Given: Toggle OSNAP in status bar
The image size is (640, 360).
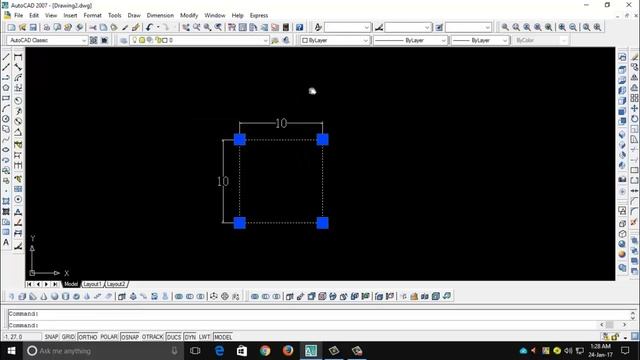Looking at the screenshot, I should [x=130, y=337].
